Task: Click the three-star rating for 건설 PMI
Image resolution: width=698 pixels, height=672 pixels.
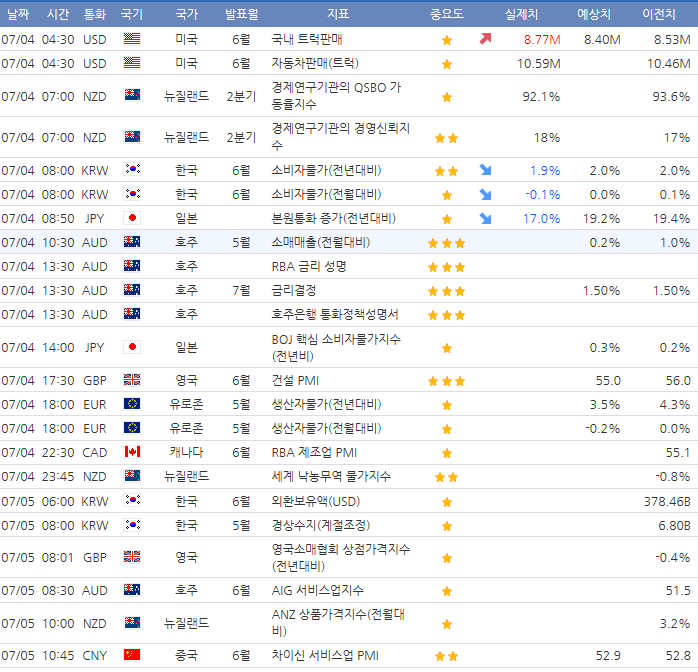Action: [x=446, y=381]
